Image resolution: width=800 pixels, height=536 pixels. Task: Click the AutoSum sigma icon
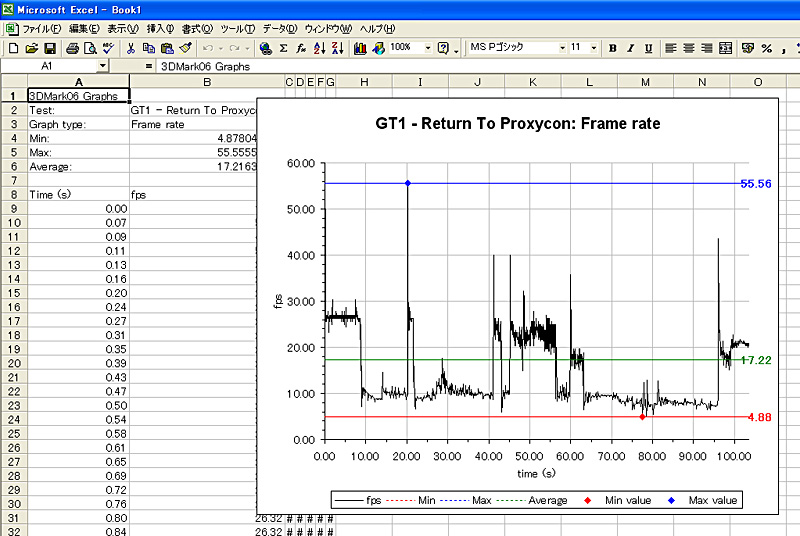click(x=283, y=48)
